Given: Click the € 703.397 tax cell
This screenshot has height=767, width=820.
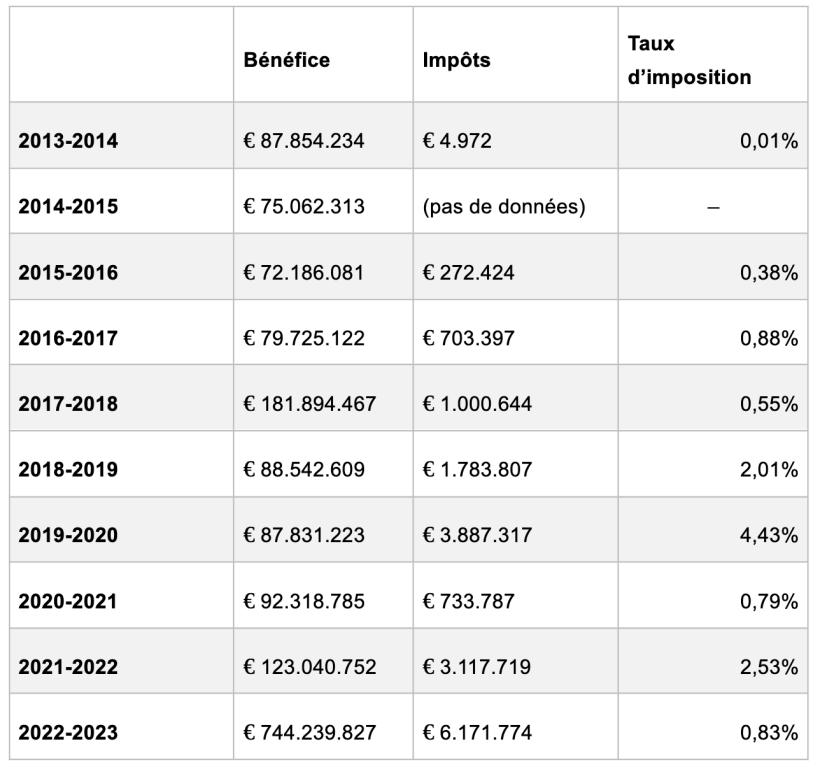Looking at the screenshot, I should (x=469, y=339).
